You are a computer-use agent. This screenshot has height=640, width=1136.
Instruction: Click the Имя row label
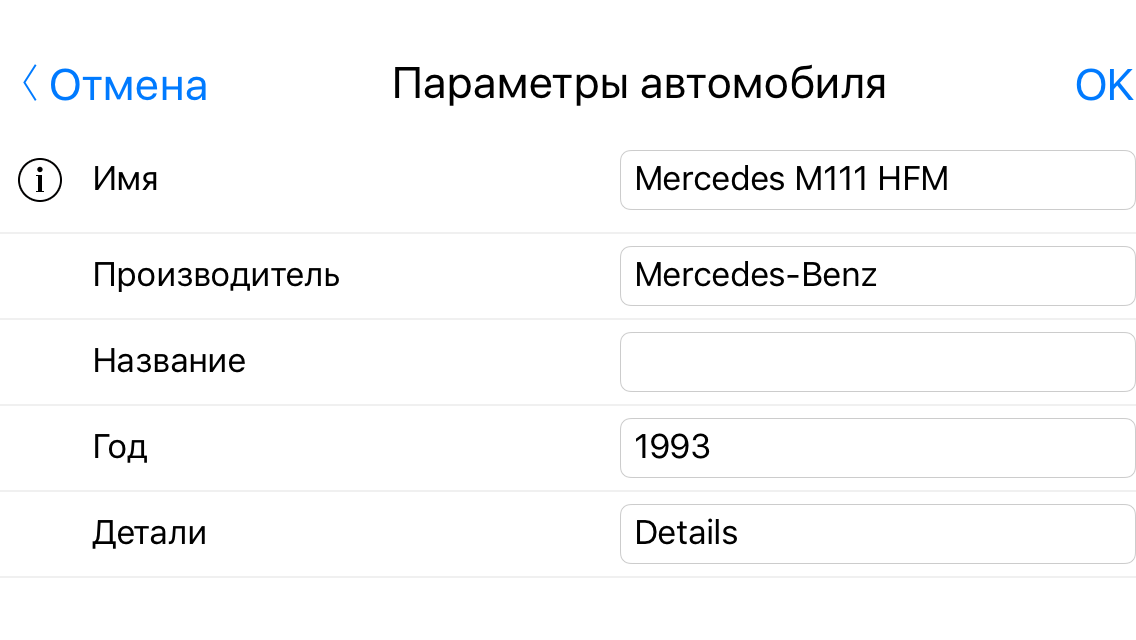point(125,179)
